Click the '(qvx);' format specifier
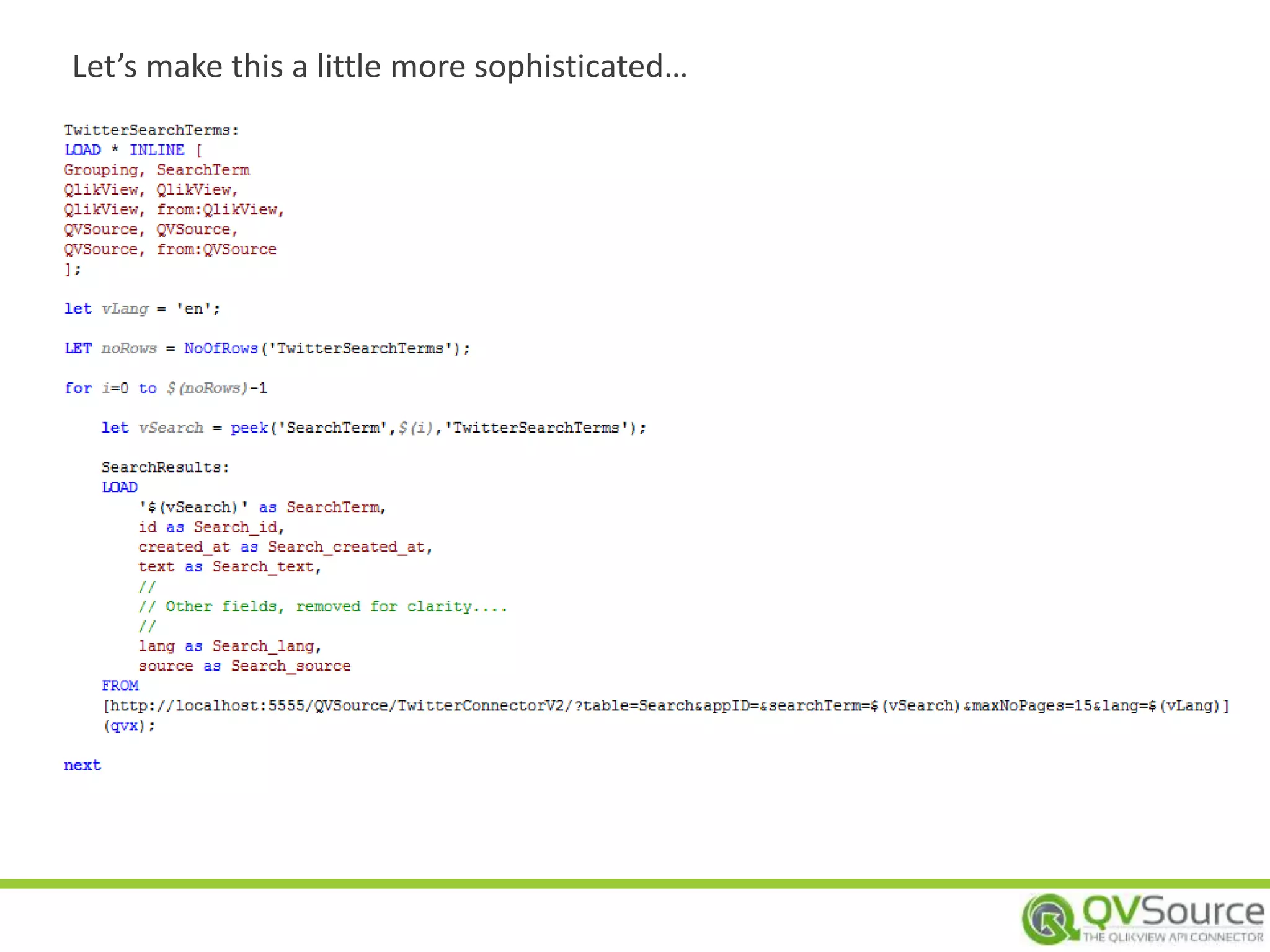The height and width of the screenshot is (952, 1270). 129,726
